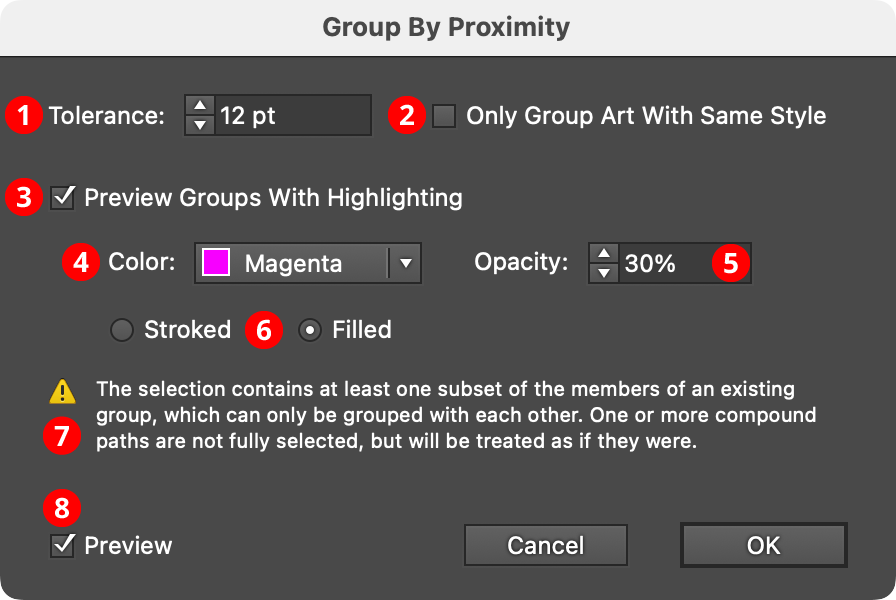This screenshot has height=600, width=896.
Task: Click the Tolerance label text
Action: [109, 115]
